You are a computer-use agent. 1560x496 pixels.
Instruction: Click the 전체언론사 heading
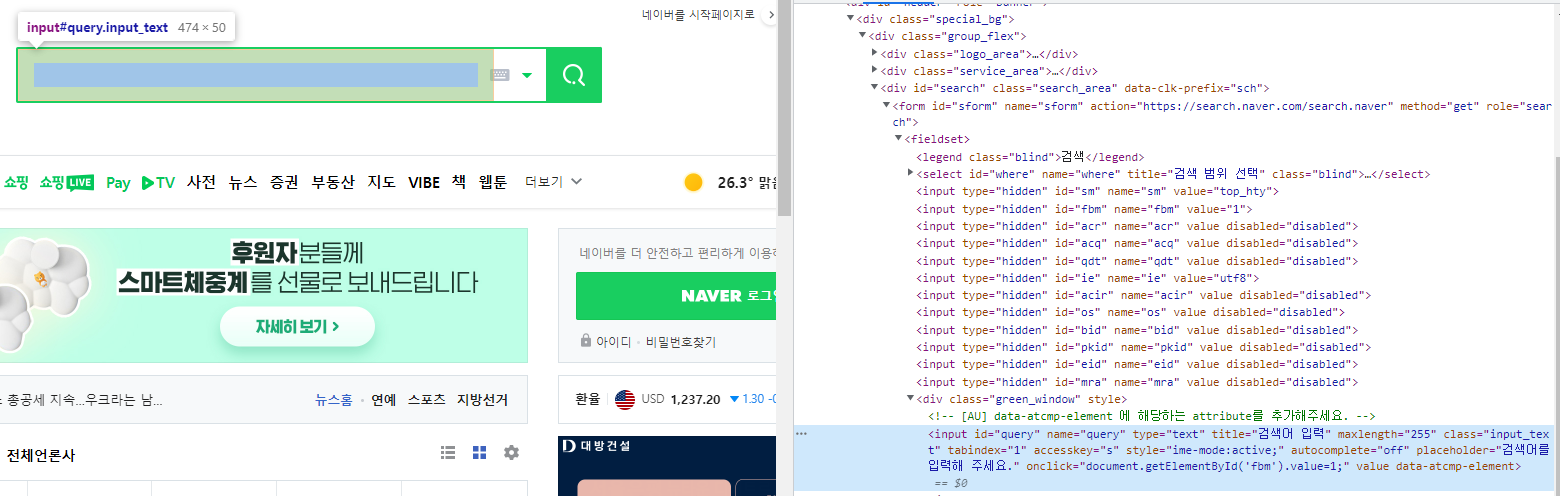41,455
